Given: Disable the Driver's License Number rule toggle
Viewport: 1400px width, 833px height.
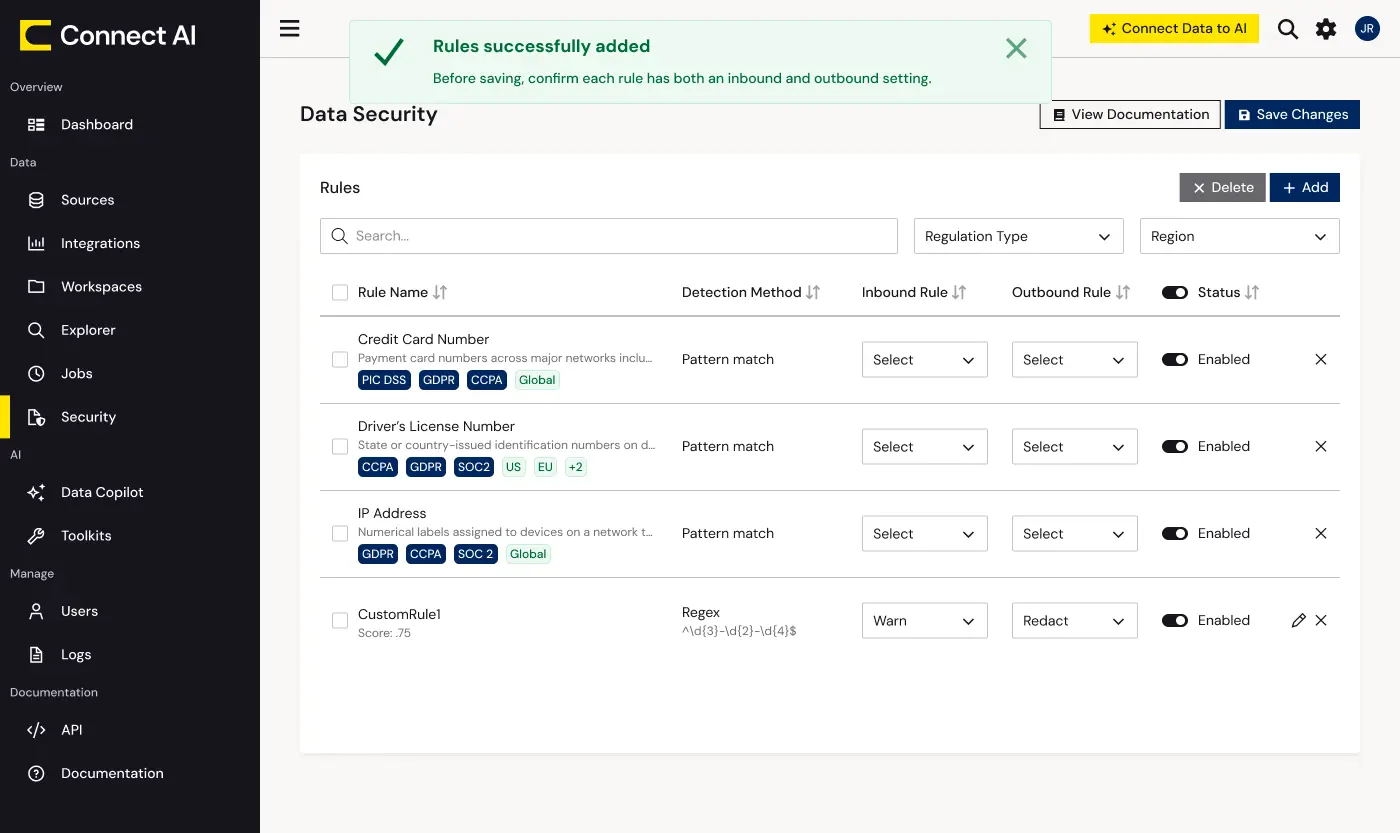Looking at the screenshot, I should click(x=1175, y=446).
